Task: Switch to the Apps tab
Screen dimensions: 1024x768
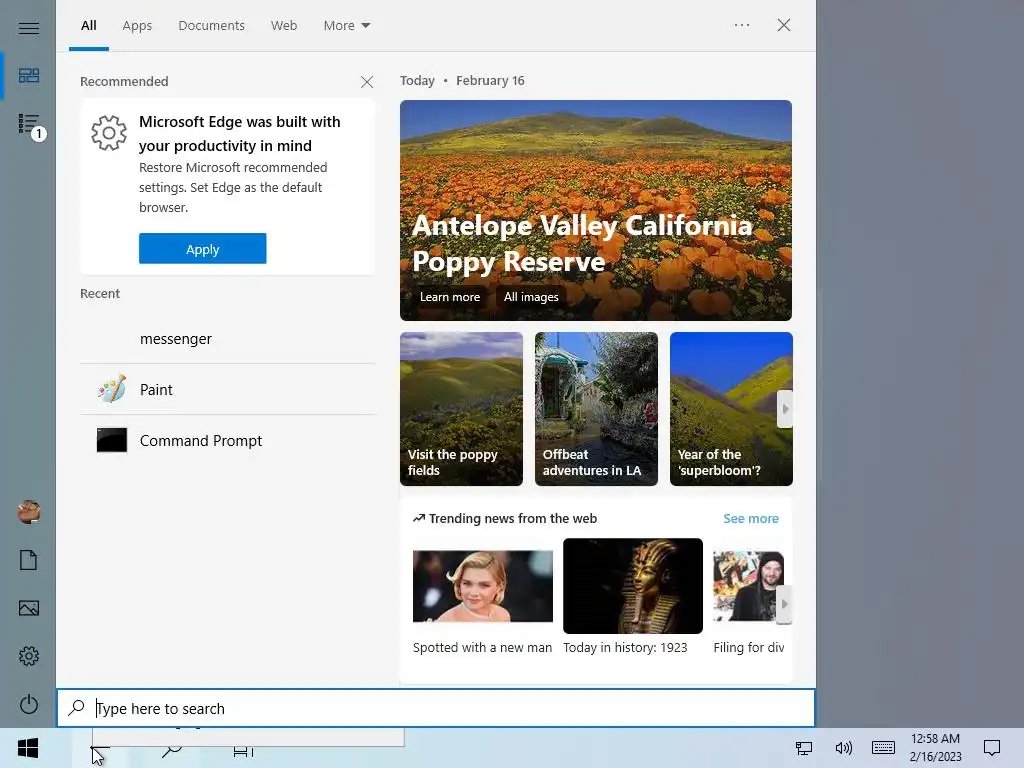Action: click(x=137, y=25)
